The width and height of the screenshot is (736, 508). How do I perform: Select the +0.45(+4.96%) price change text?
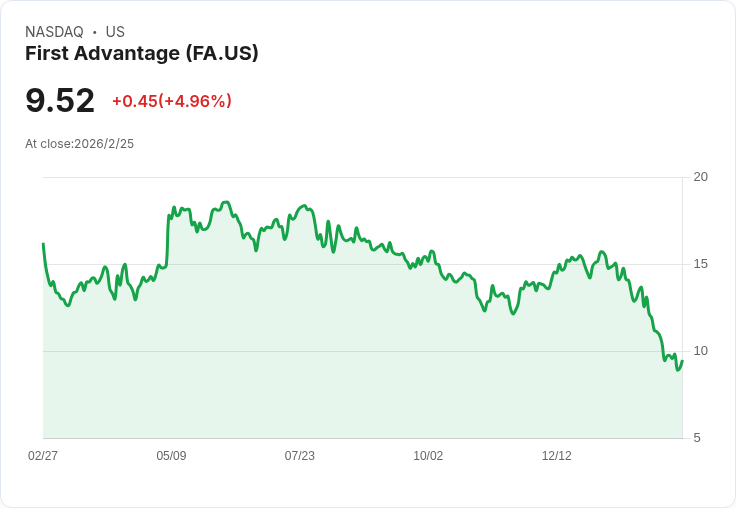172,101
